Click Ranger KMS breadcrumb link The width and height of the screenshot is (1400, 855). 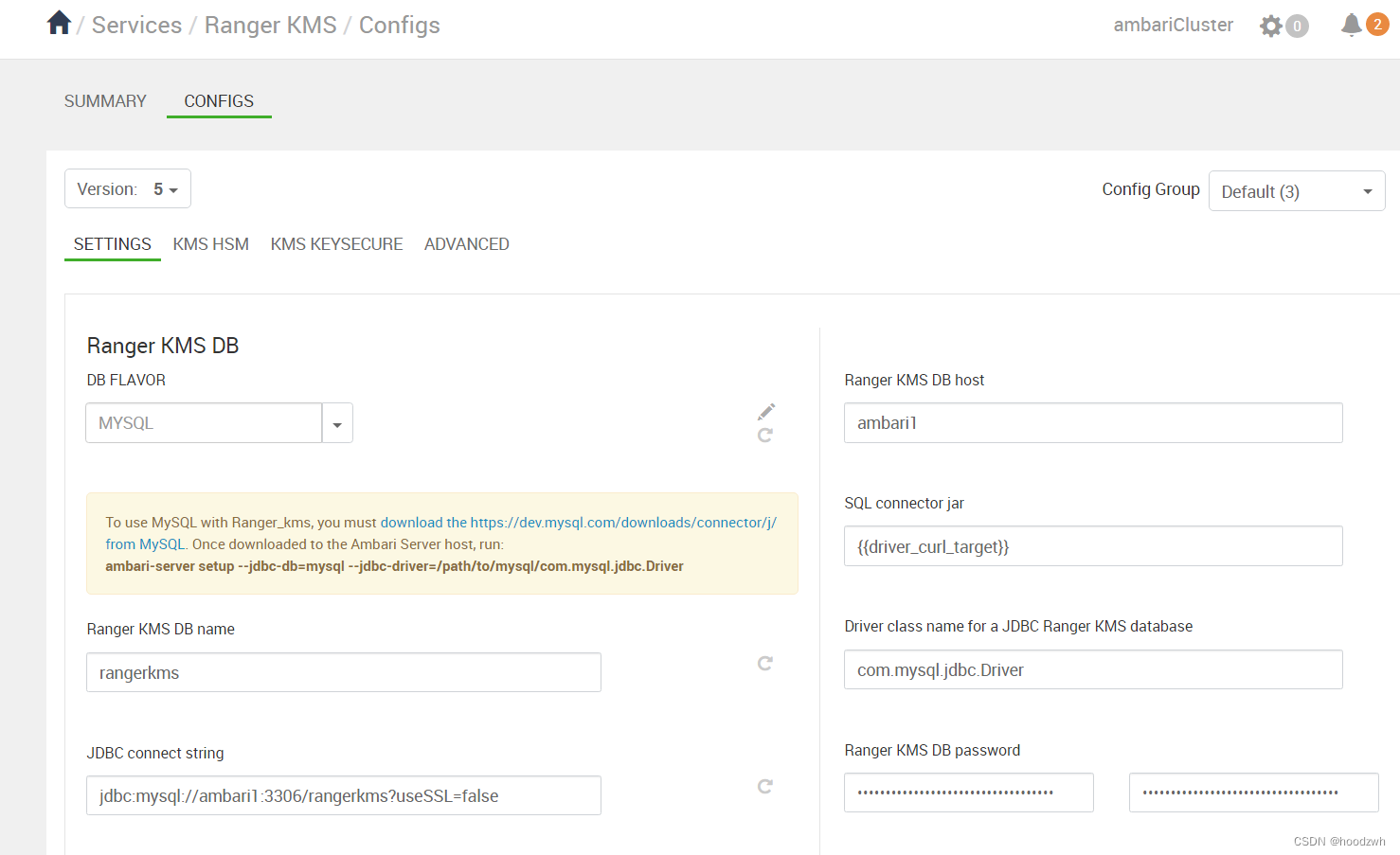pyautogui.click(x=271, y=25)
